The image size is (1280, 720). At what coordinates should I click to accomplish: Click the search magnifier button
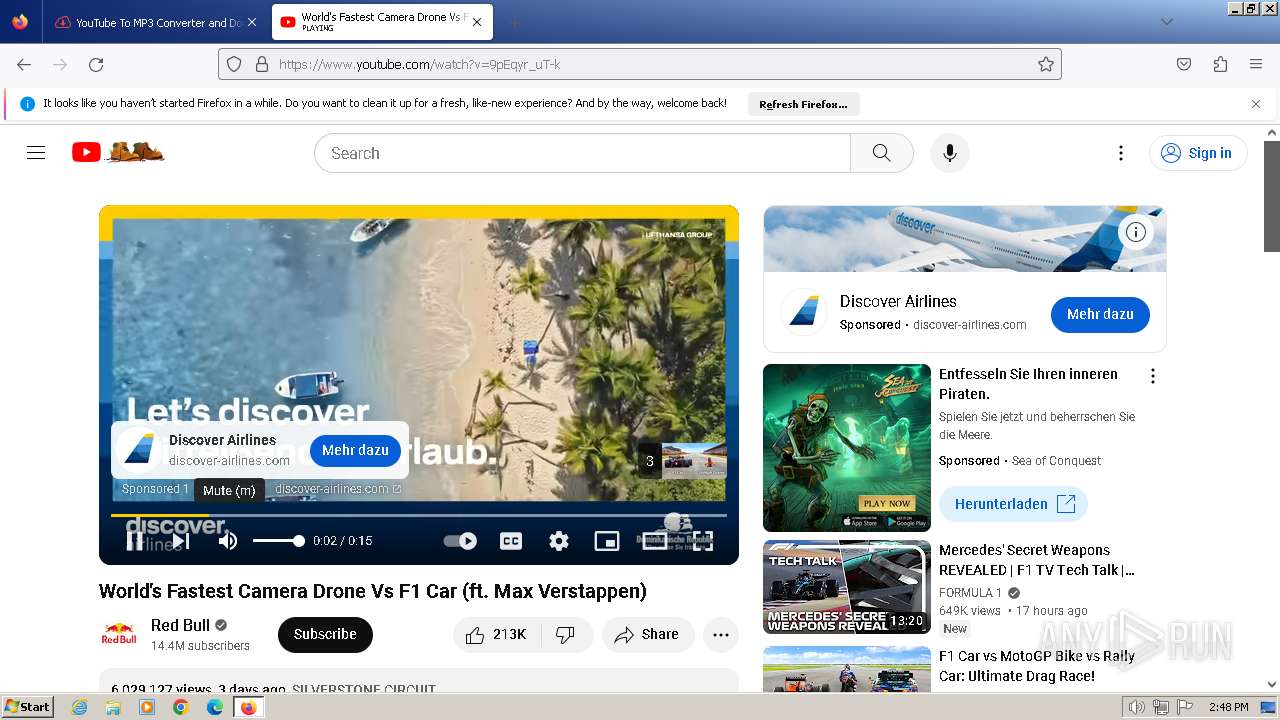point(881,153)
